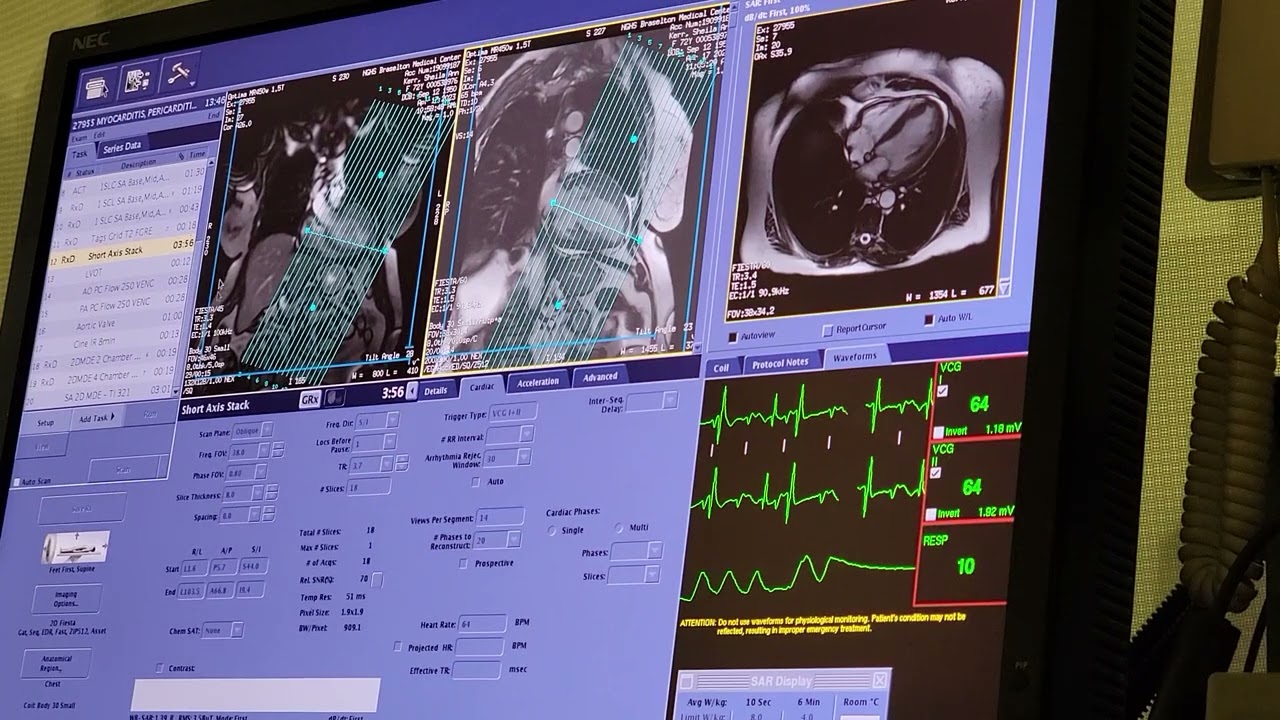Image resolution: width=1280 pixels, height=720 pixels.
Task: Open the Acceleration tab
Action: coord(538,381)
